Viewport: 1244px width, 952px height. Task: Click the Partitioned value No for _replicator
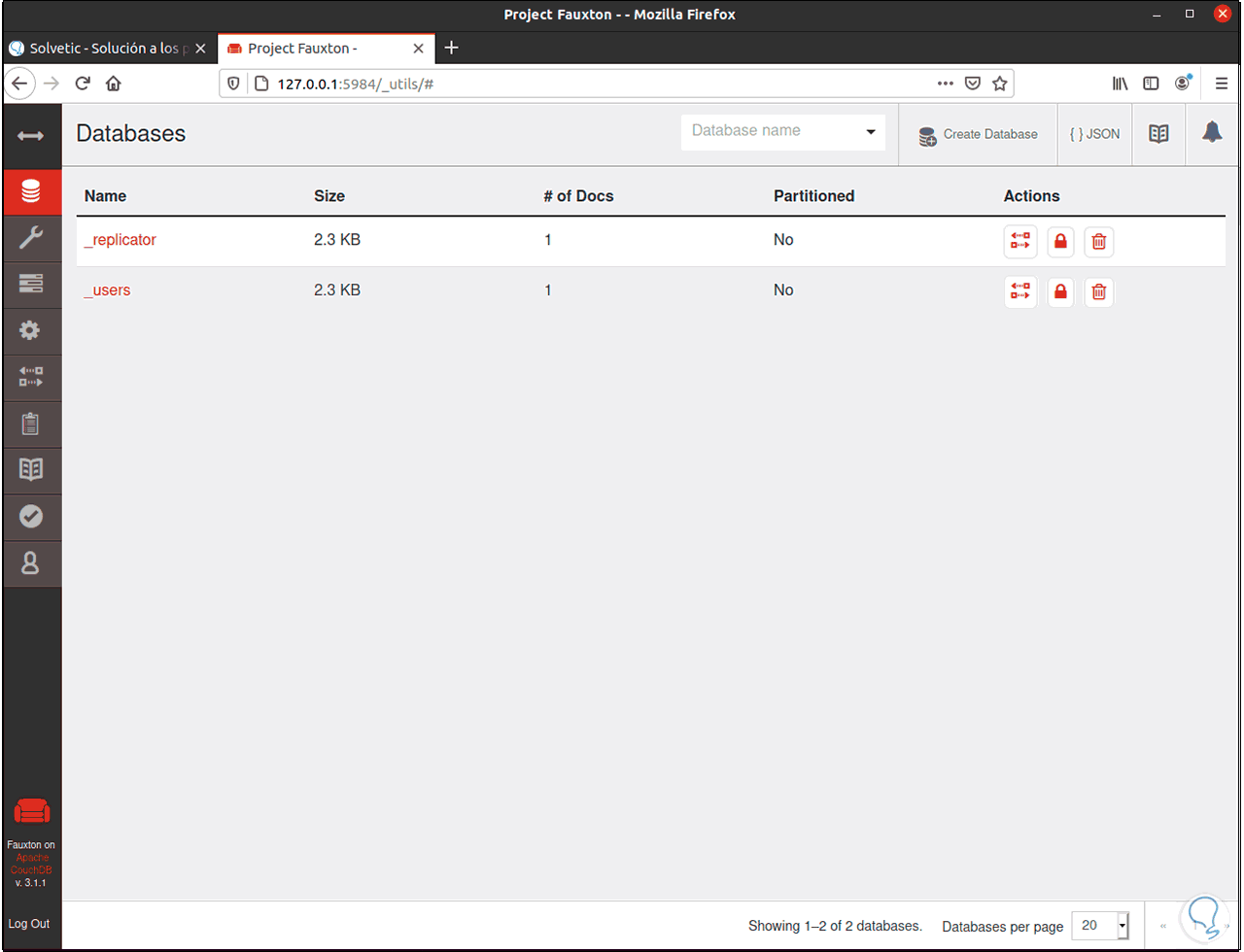(x=783, y=240)
